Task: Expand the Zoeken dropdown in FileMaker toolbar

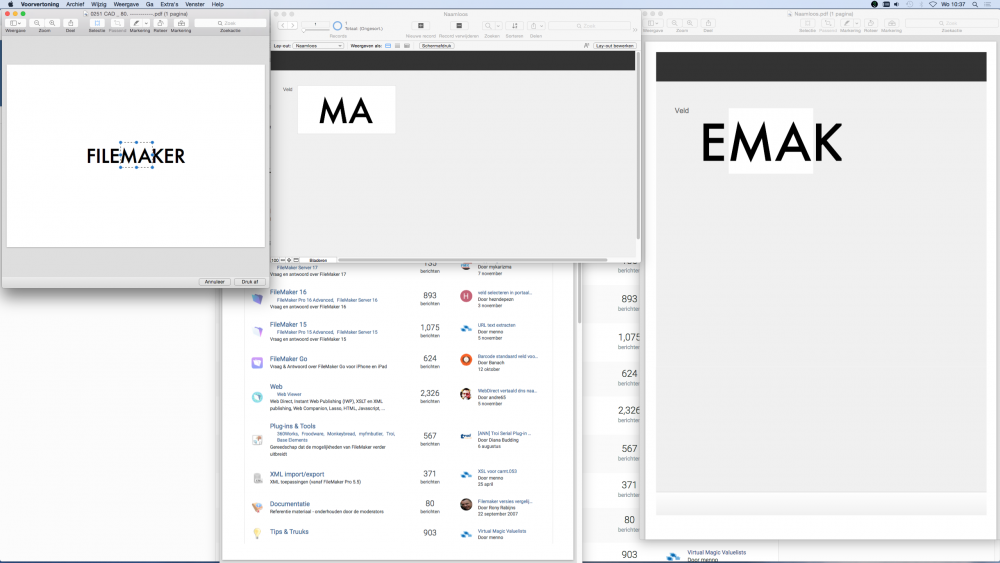Action: coord(500,25)
